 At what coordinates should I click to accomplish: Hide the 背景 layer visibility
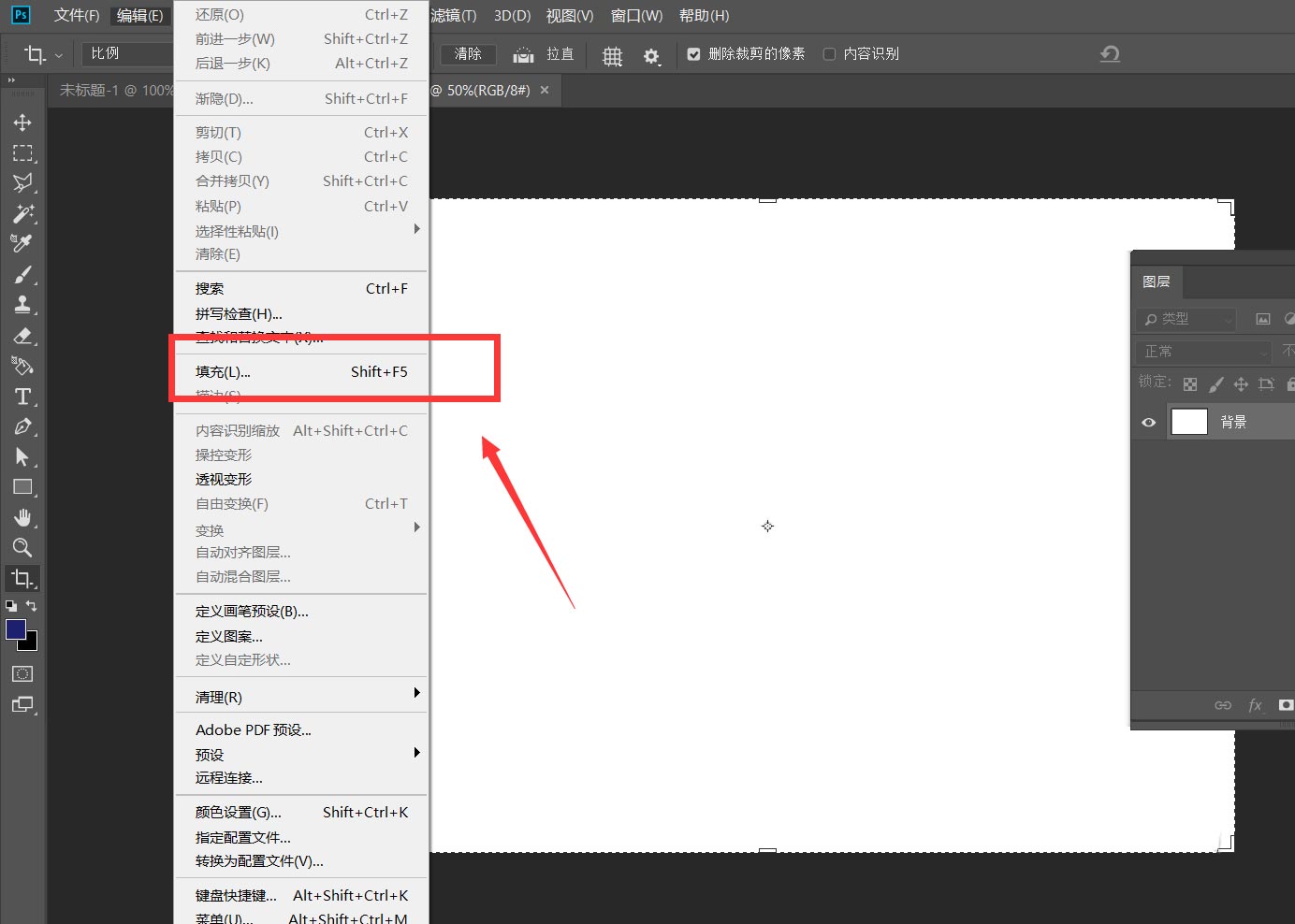coord(1149,423)
